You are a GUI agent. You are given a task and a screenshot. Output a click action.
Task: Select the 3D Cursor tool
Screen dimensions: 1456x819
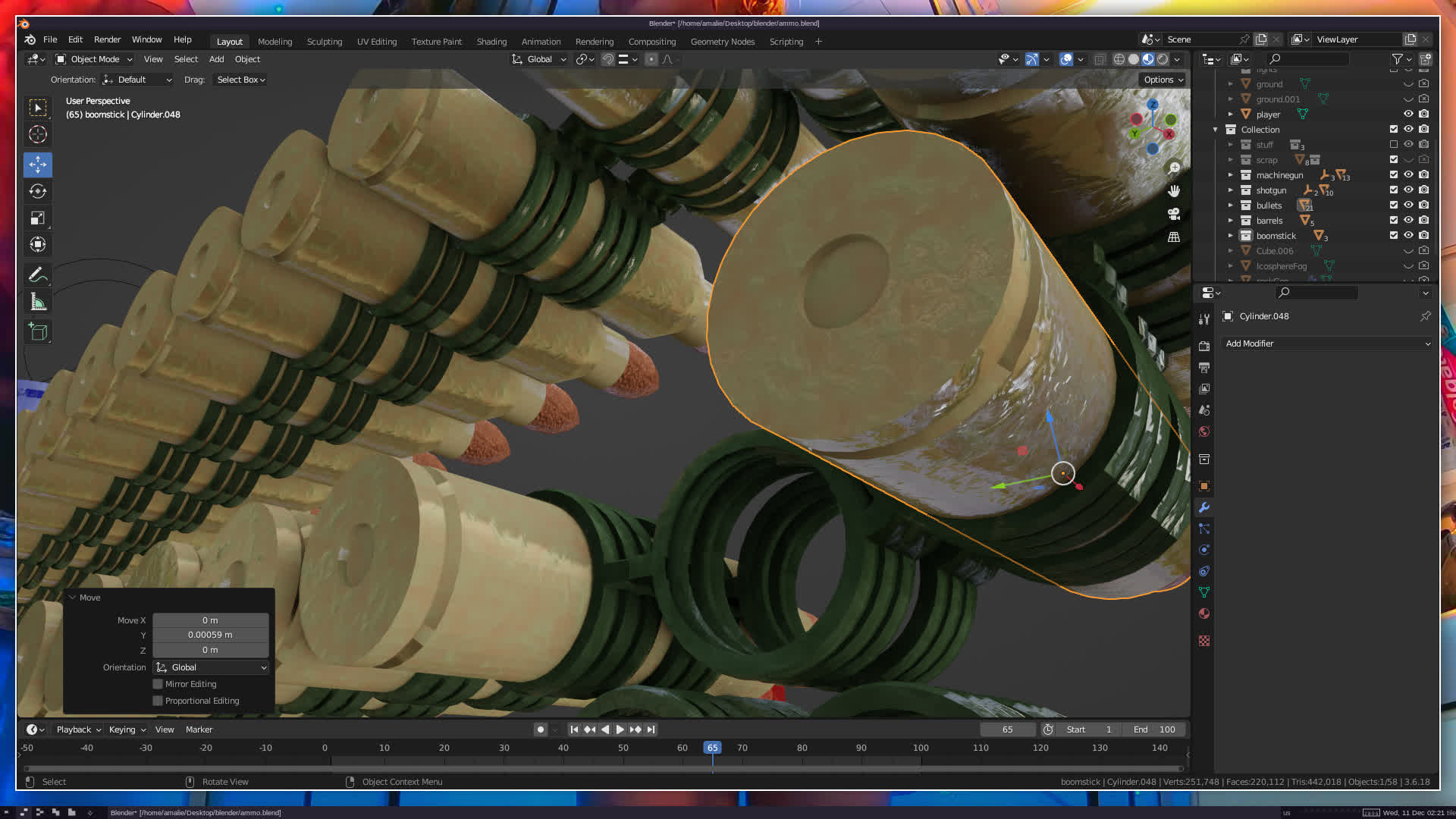[38, 135]
